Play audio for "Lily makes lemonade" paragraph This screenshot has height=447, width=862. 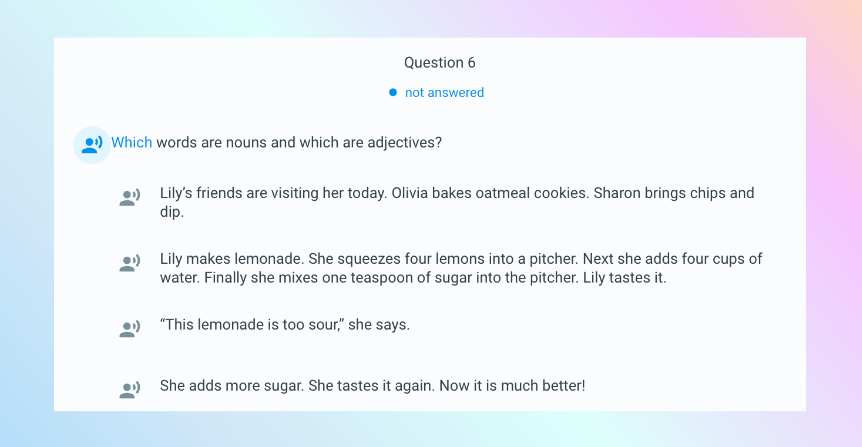coord(129,264)
